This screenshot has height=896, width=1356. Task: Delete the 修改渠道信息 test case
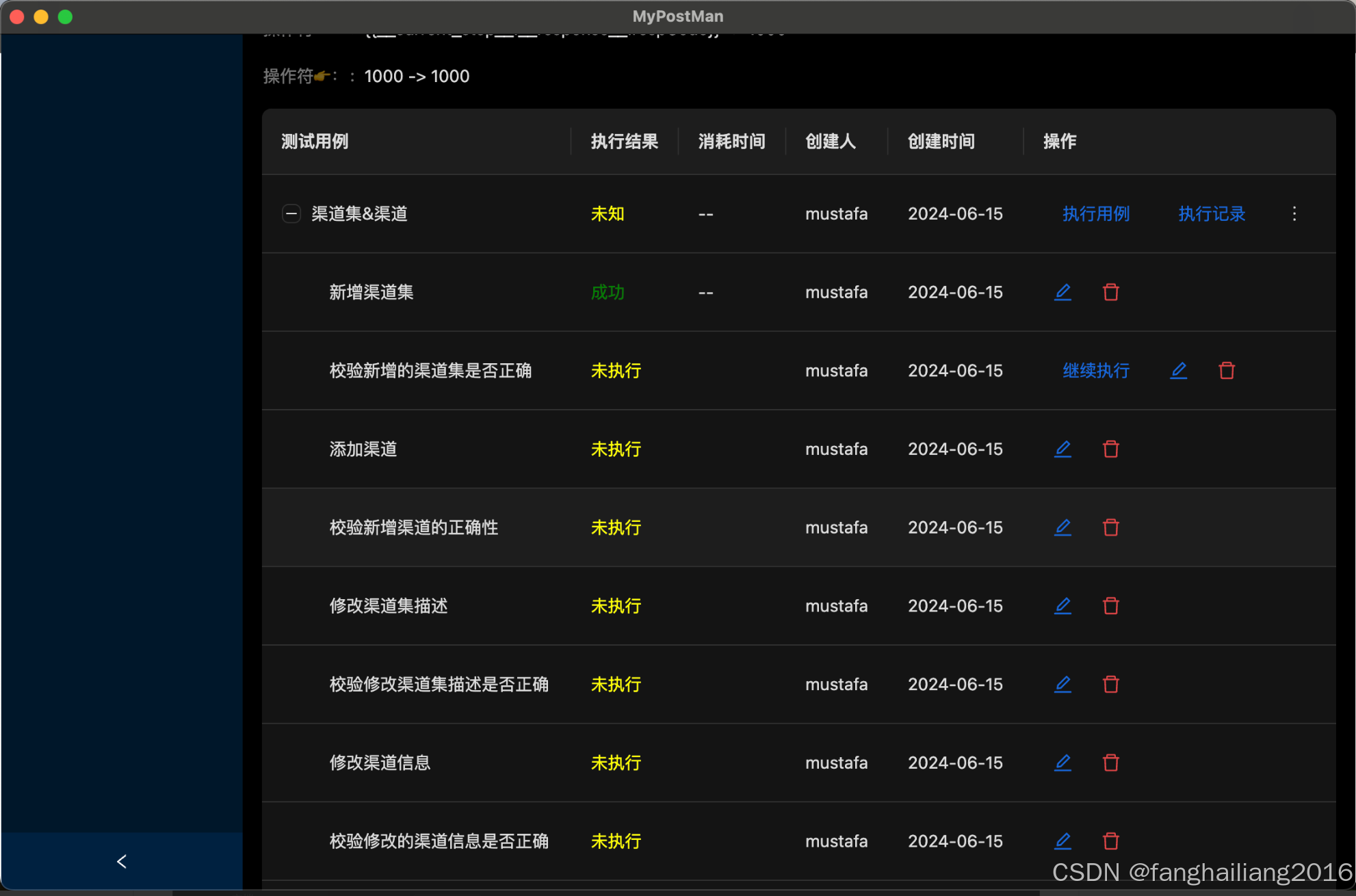point(1110,763)
